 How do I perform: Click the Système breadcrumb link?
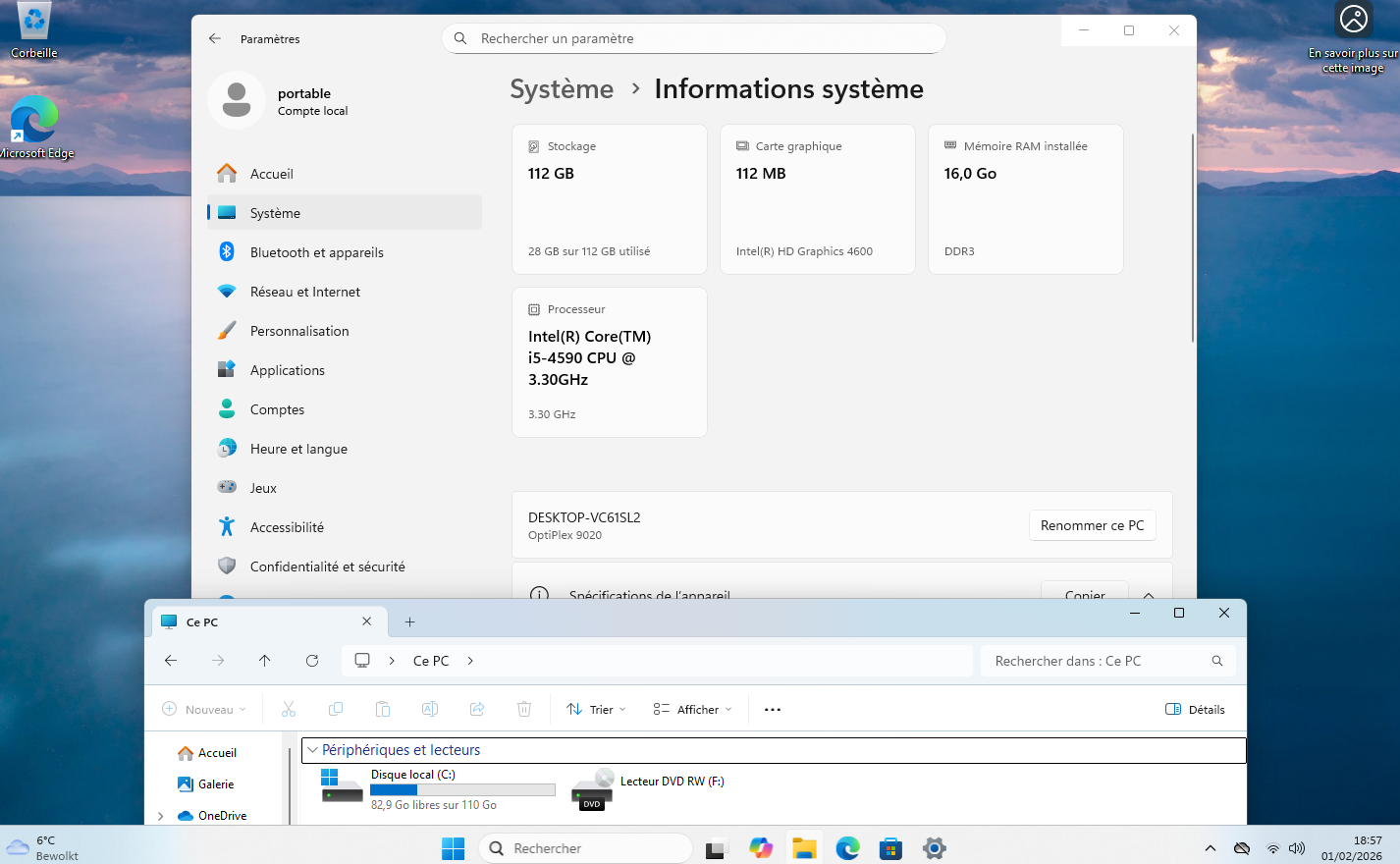pyautogui.click(x=562, y=89)
